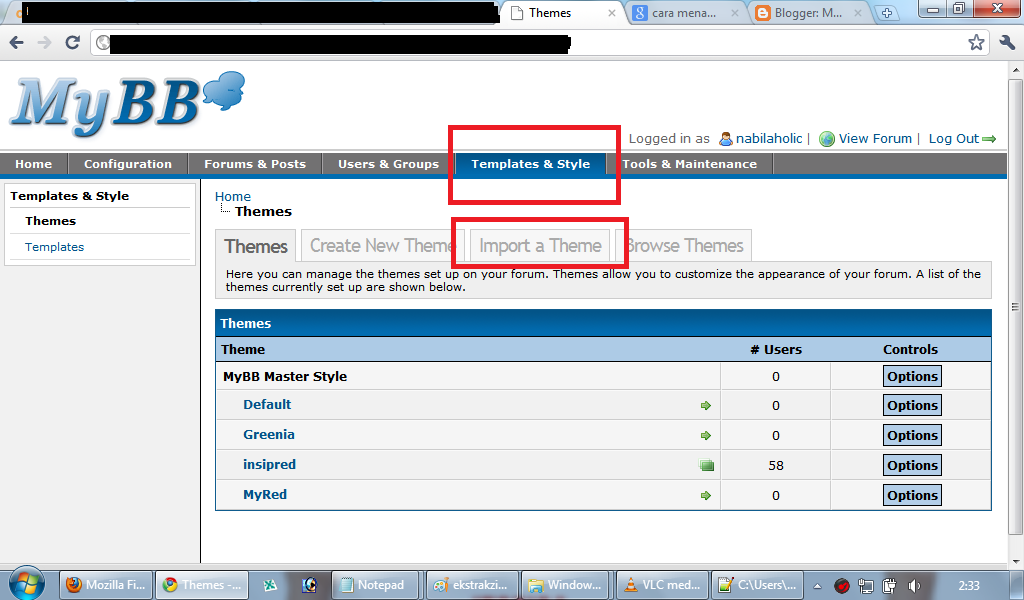1024x600 pixels.
Task: Switch to the Blogger tab
Action: 807,13
